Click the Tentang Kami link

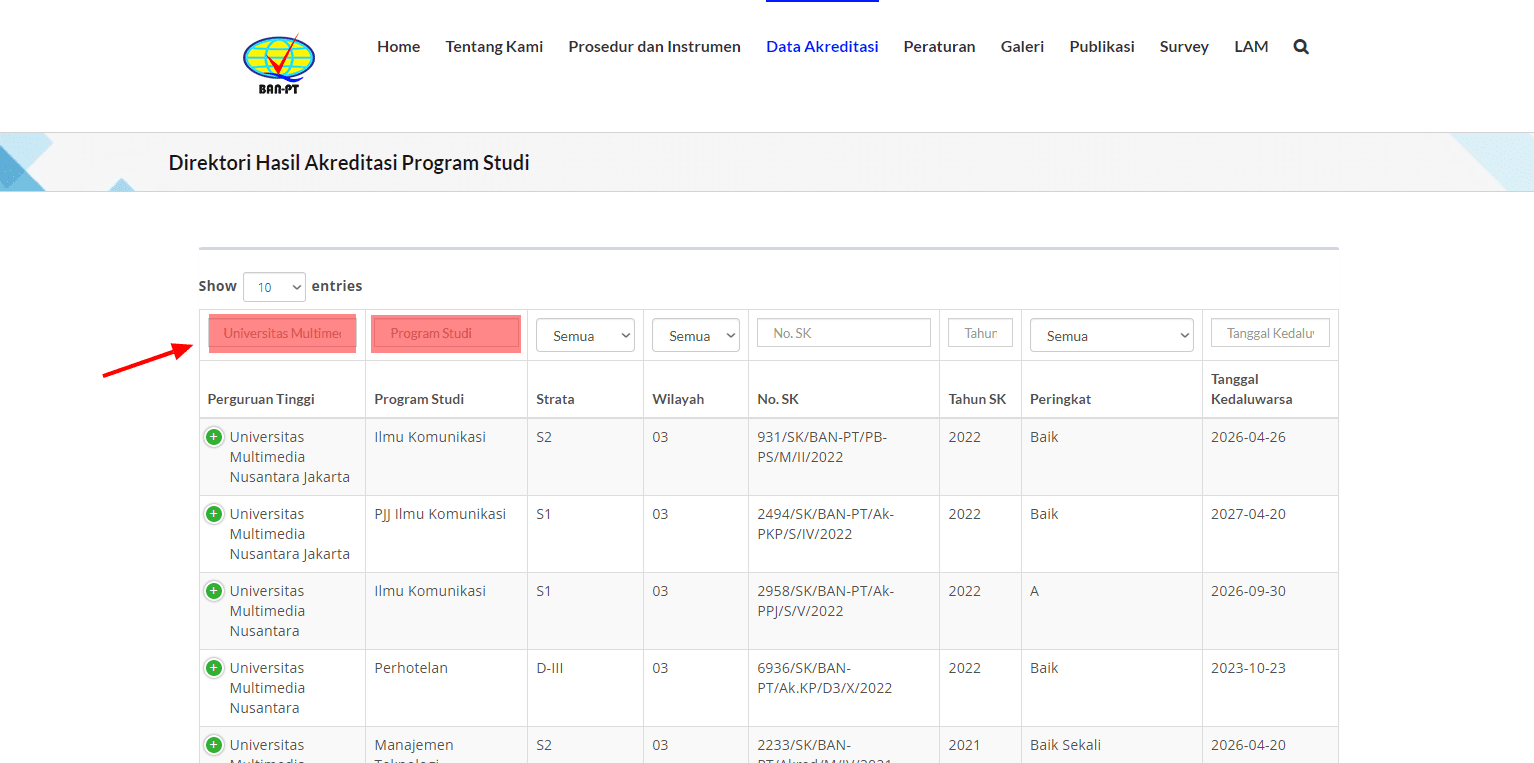pyautogui.click(x=494, y=47)
